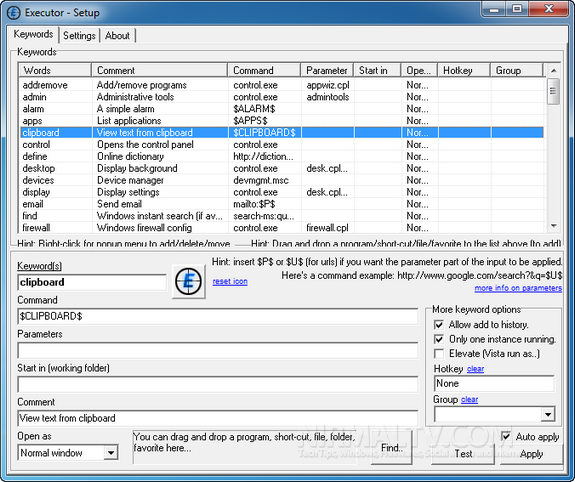Viewport: 575px width, 482px height.
Task: Toggle the Auto apply checkbox
Action: pos(506,437)
